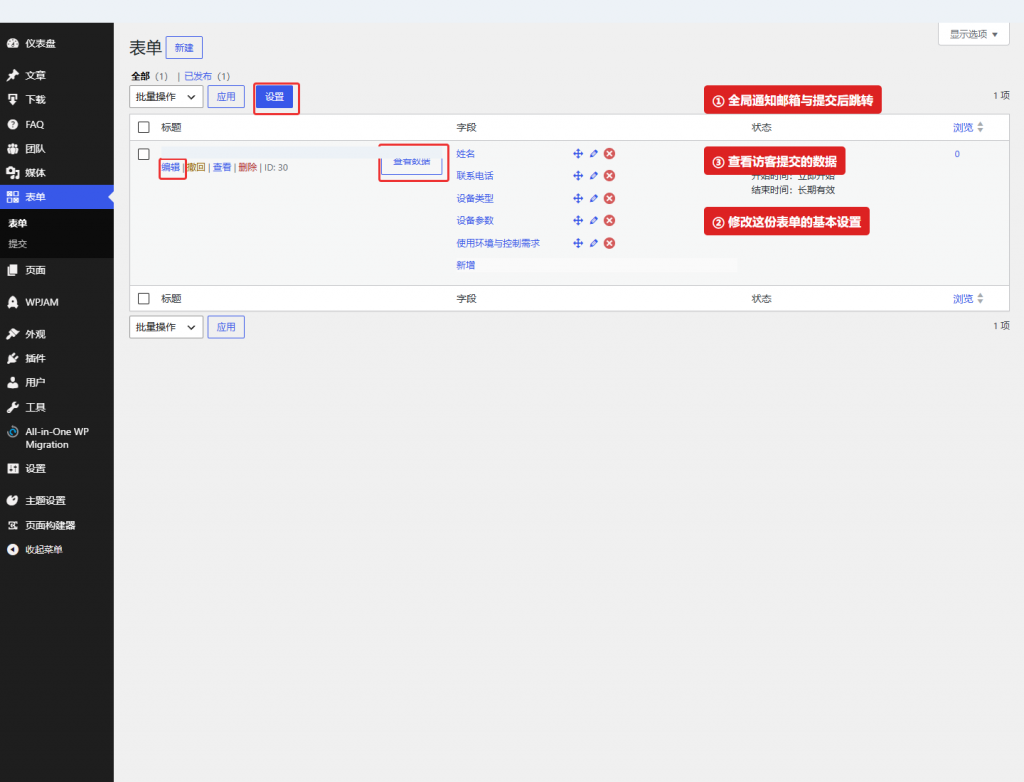Click the view count 0 link

[x=957, y=154]
